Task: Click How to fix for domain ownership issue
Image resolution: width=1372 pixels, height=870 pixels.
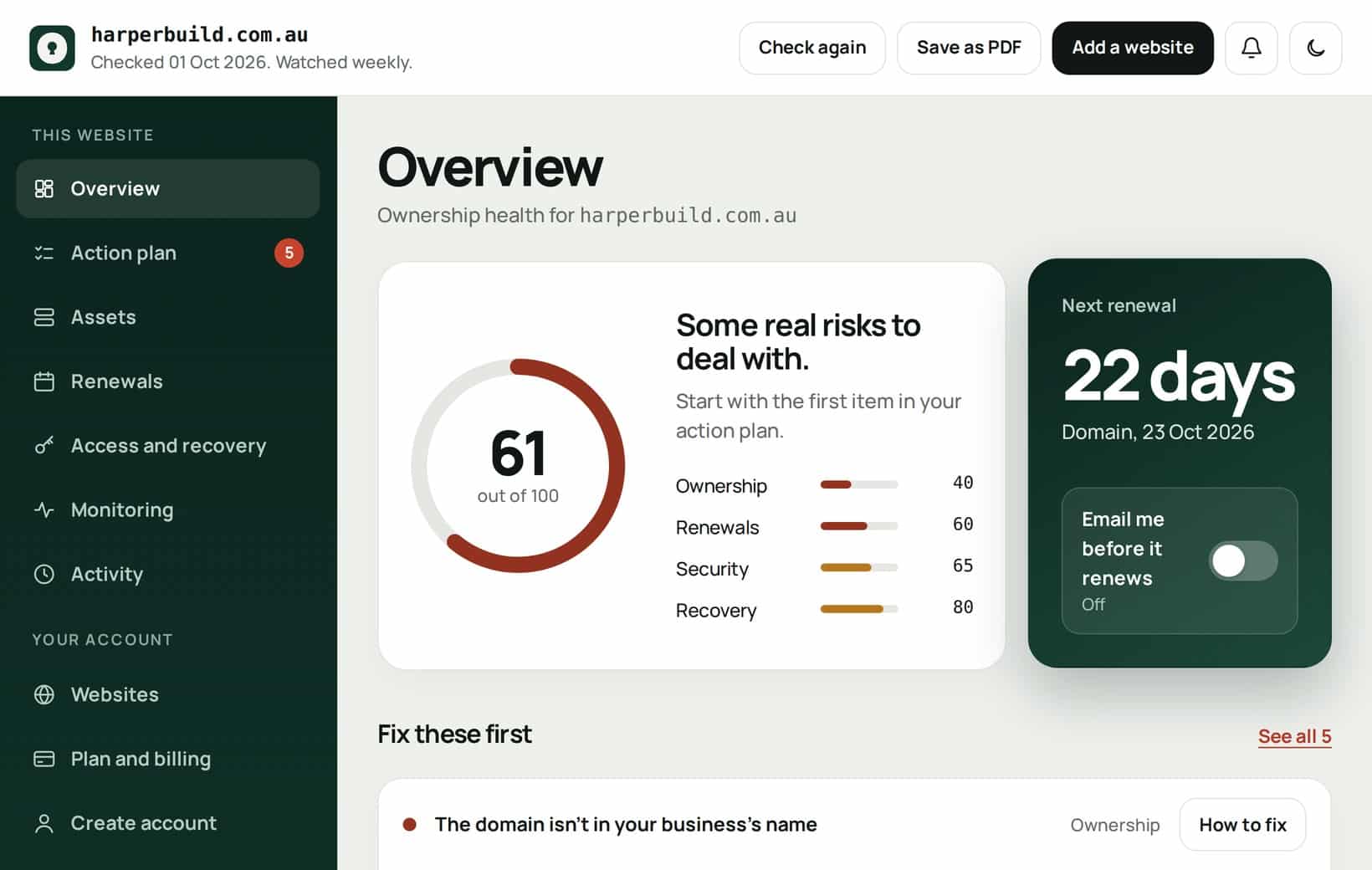Action: 1242,824
